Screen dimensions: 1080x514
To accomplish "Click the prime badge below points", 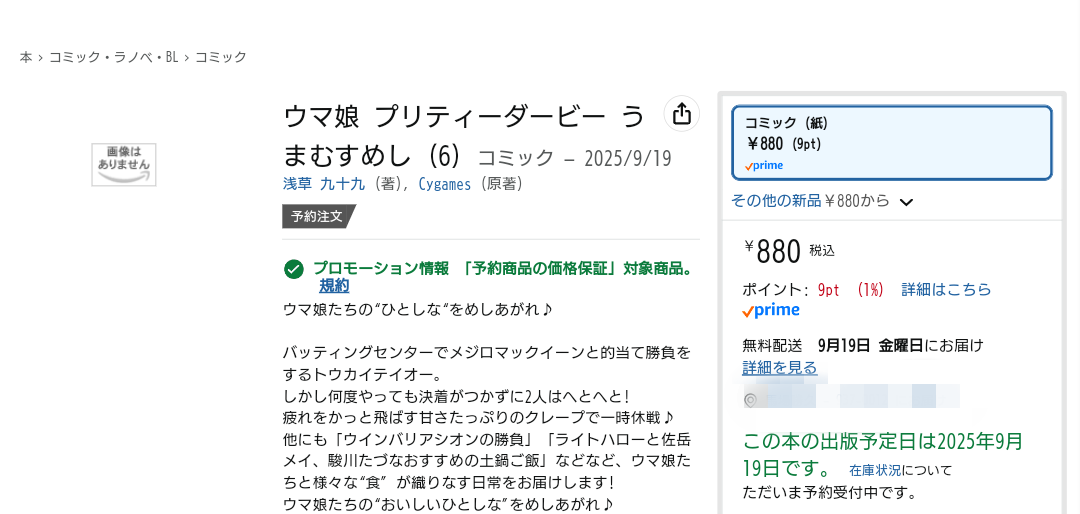I will [771, 311].
